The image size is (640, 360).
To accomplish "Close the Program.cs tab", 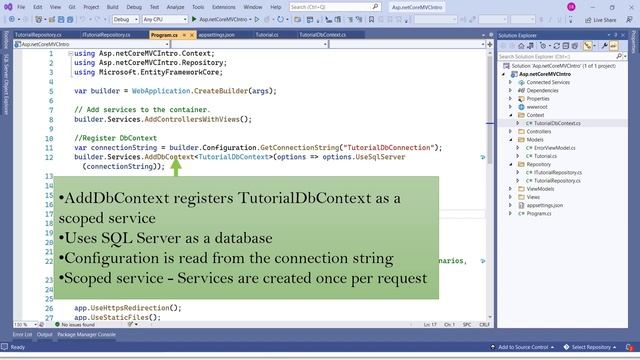I will tap(192, 35).
